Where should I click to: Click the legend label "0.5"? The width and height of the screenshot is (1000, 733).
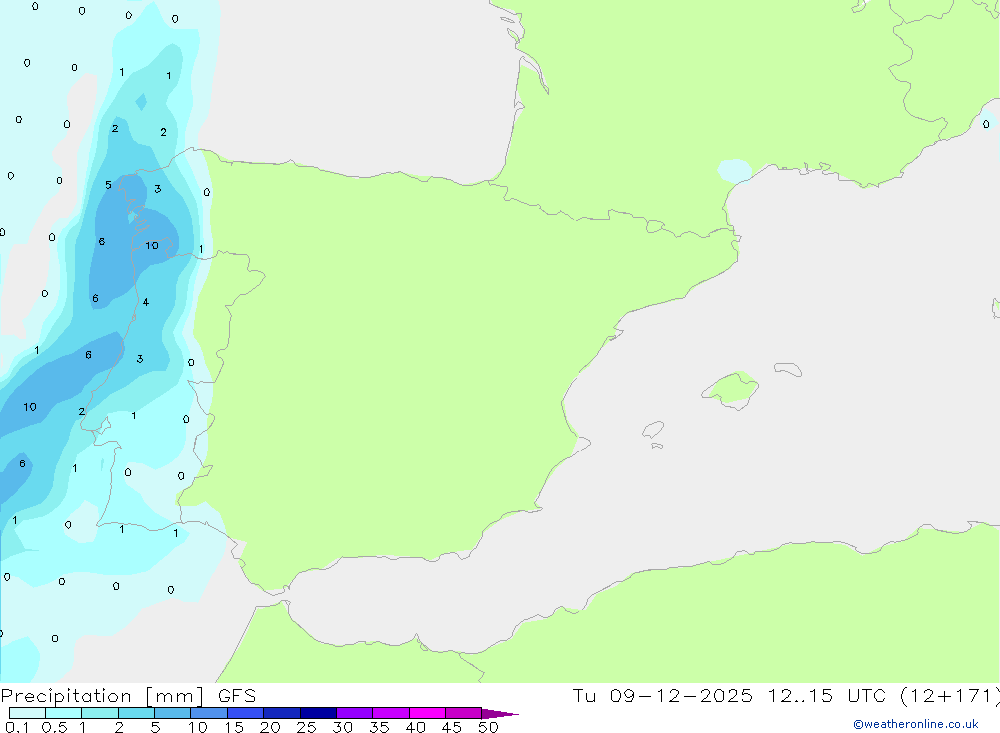(x=54, y=727)
